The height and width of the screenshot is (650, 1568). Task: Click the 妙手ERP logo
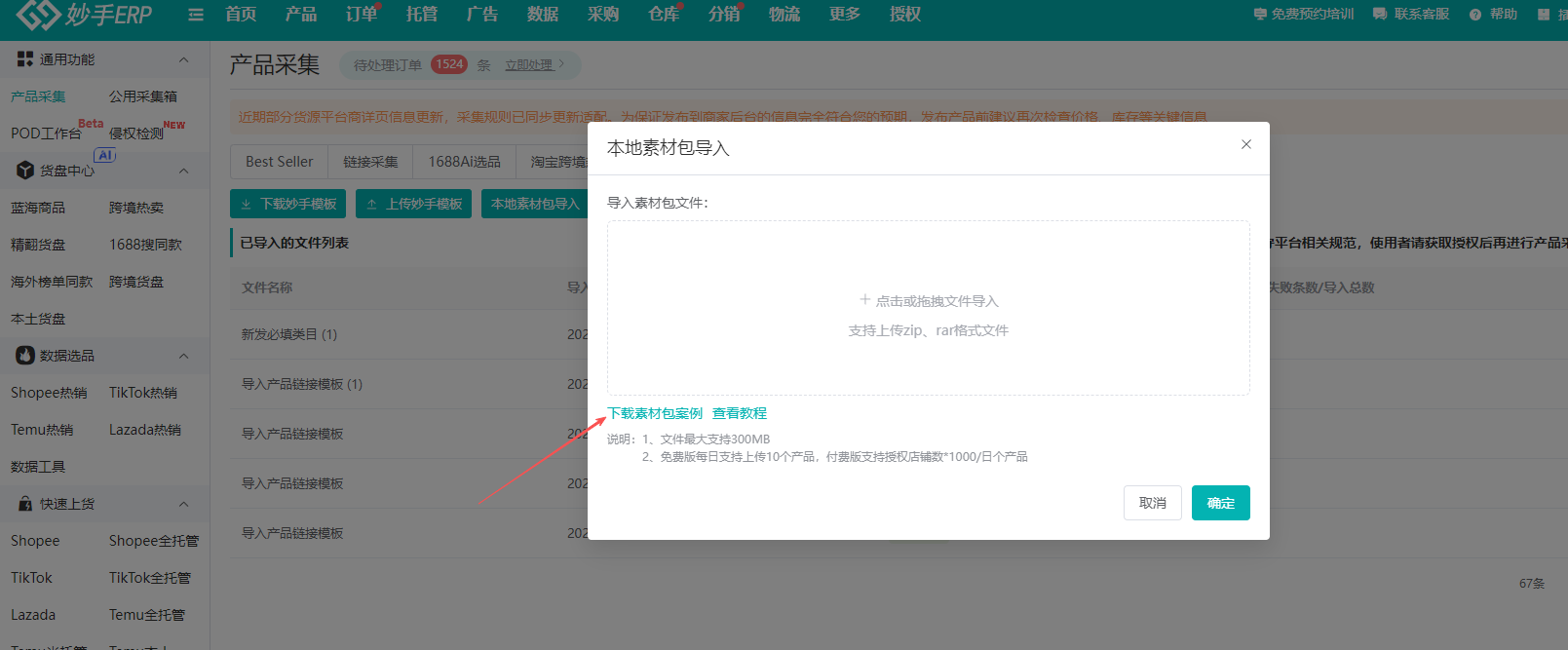click(x=85, y=14)
